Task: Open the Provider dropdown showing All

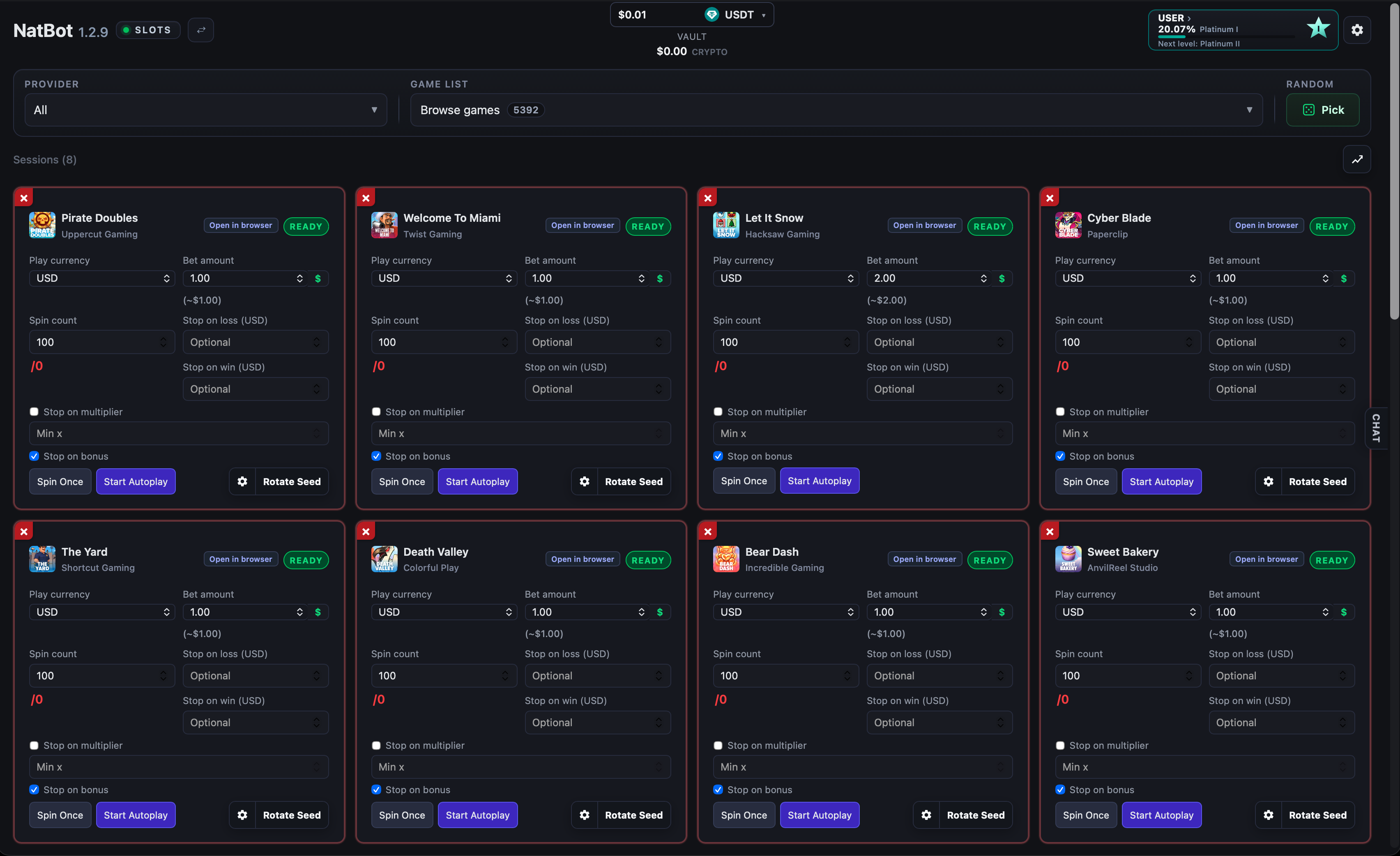Action: [x=206, y=110]
